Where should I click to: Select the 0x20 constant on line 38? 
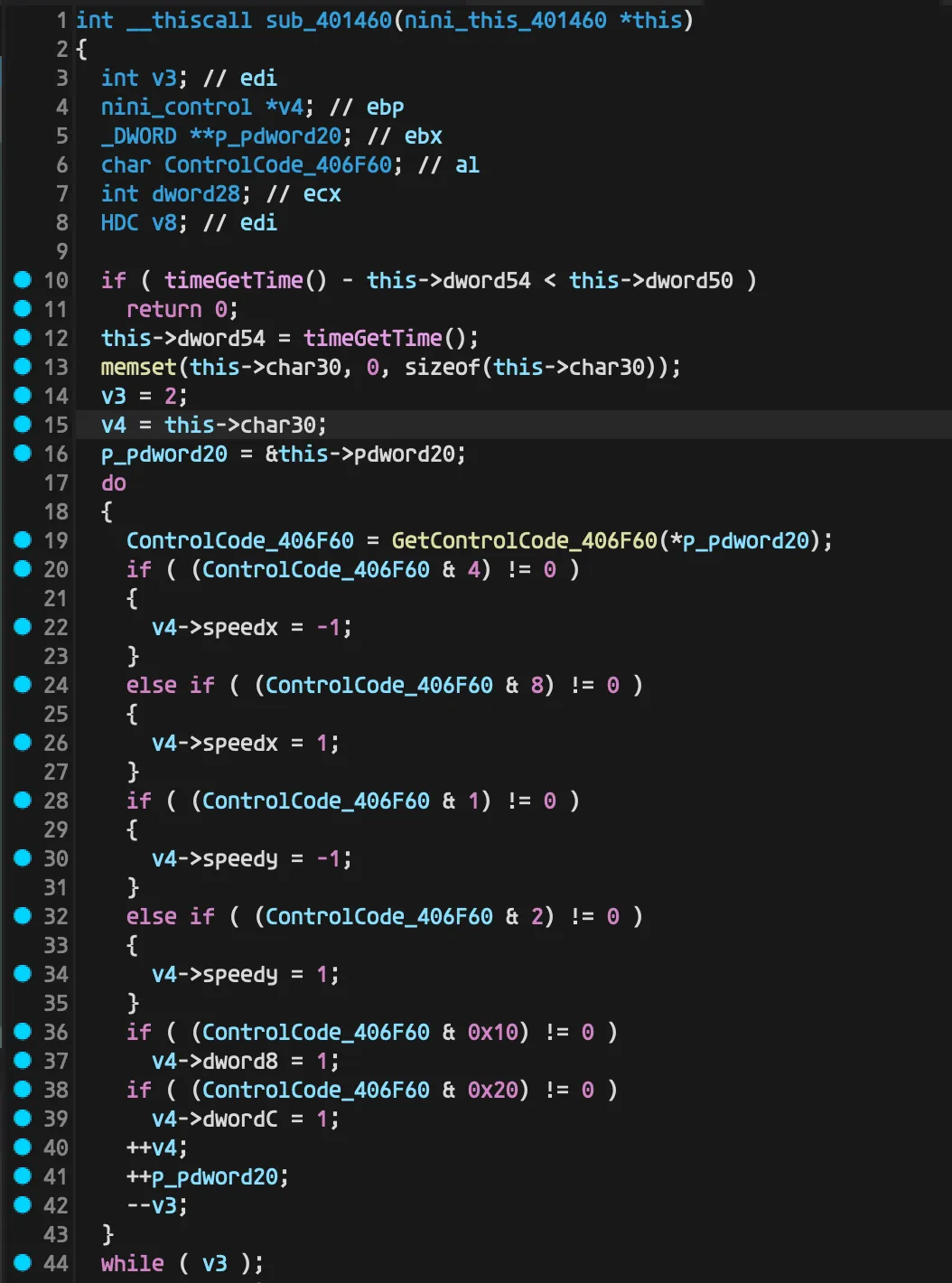pyautogui.click(x=493, y=1090)
